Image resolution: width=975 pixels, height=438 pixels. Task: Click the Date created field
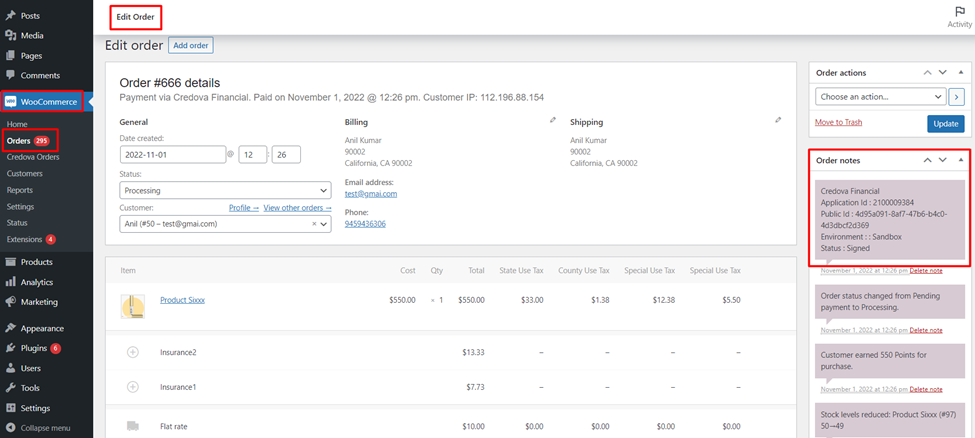[x=172, y=154]
